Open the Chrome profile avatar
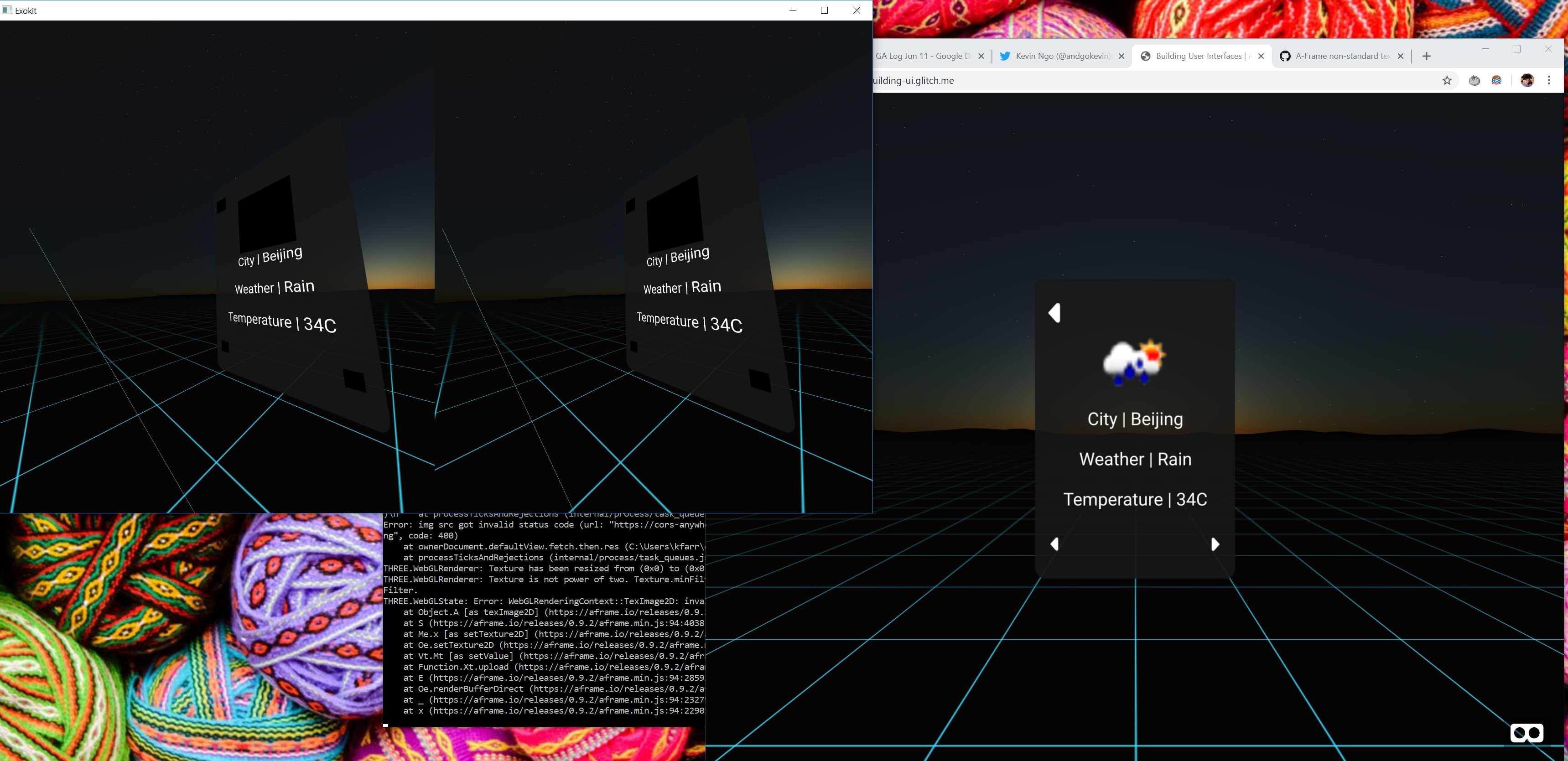The width and height of the screenshot is (1568, 761). [1526, 80]
